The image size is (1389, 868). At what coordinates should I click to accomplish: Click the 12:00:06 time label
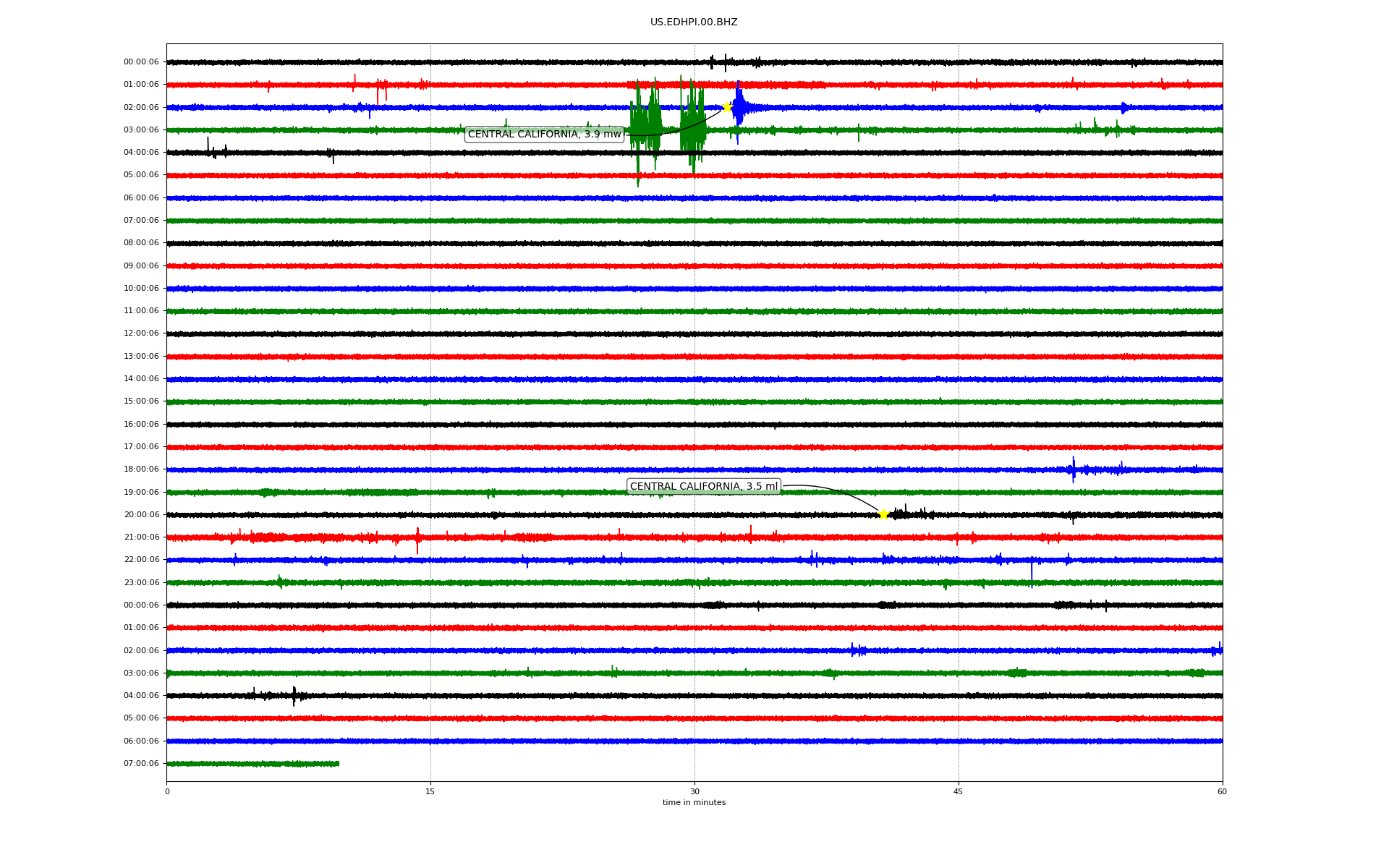click(x=141, y=333)
